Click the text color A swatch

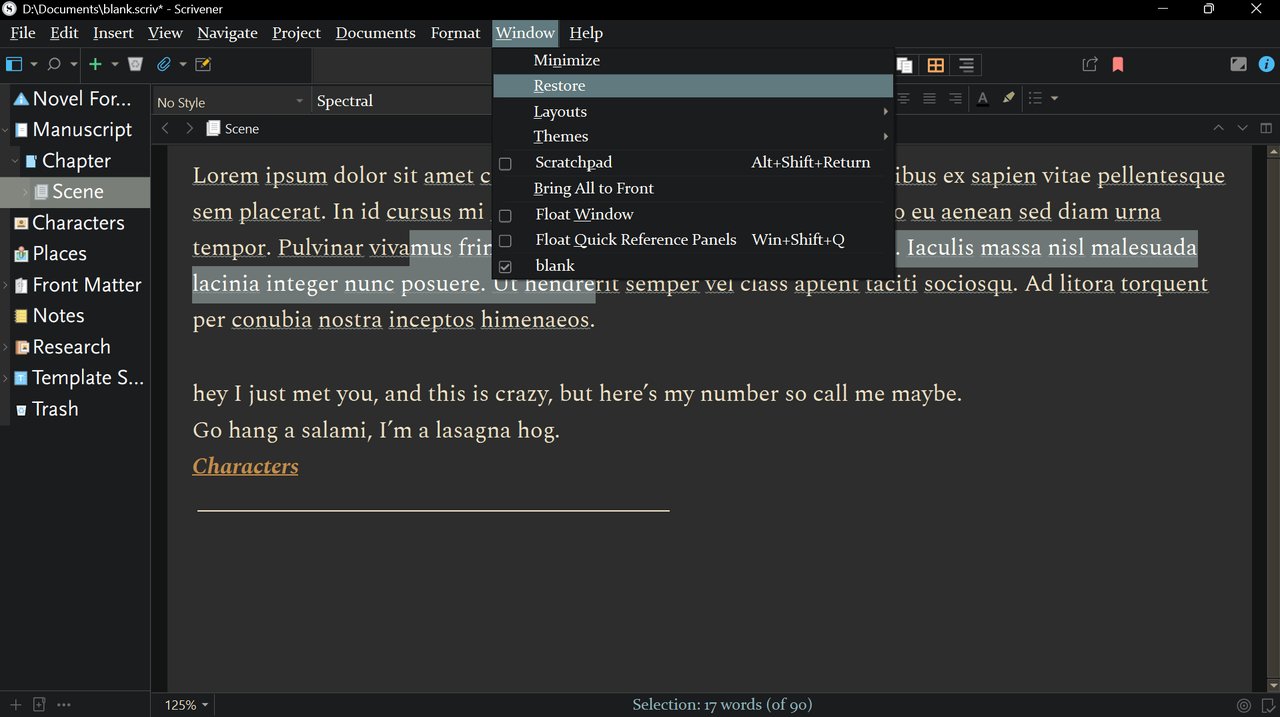[982, 98]
